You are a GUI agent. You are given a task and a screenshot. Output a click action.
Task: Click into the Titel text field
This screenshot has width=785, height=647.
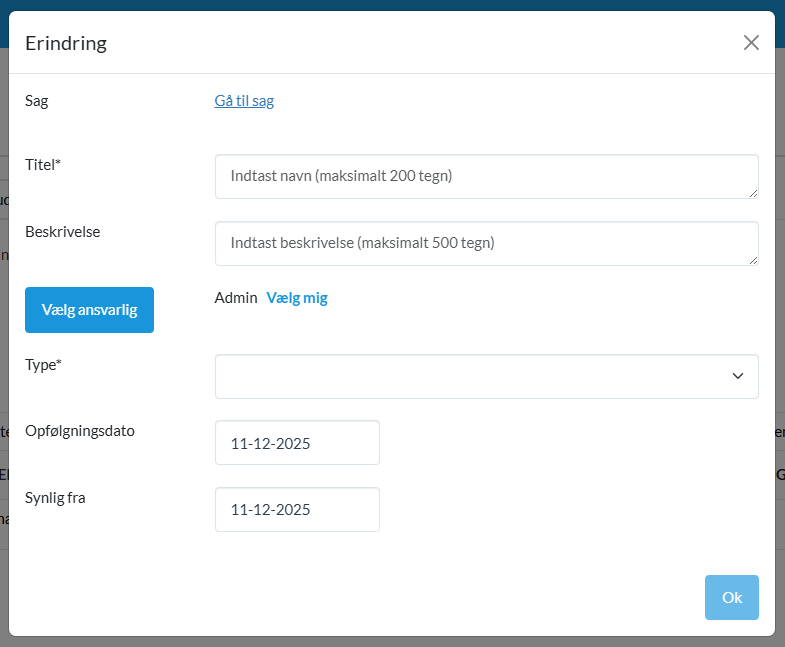coord(486,176)
